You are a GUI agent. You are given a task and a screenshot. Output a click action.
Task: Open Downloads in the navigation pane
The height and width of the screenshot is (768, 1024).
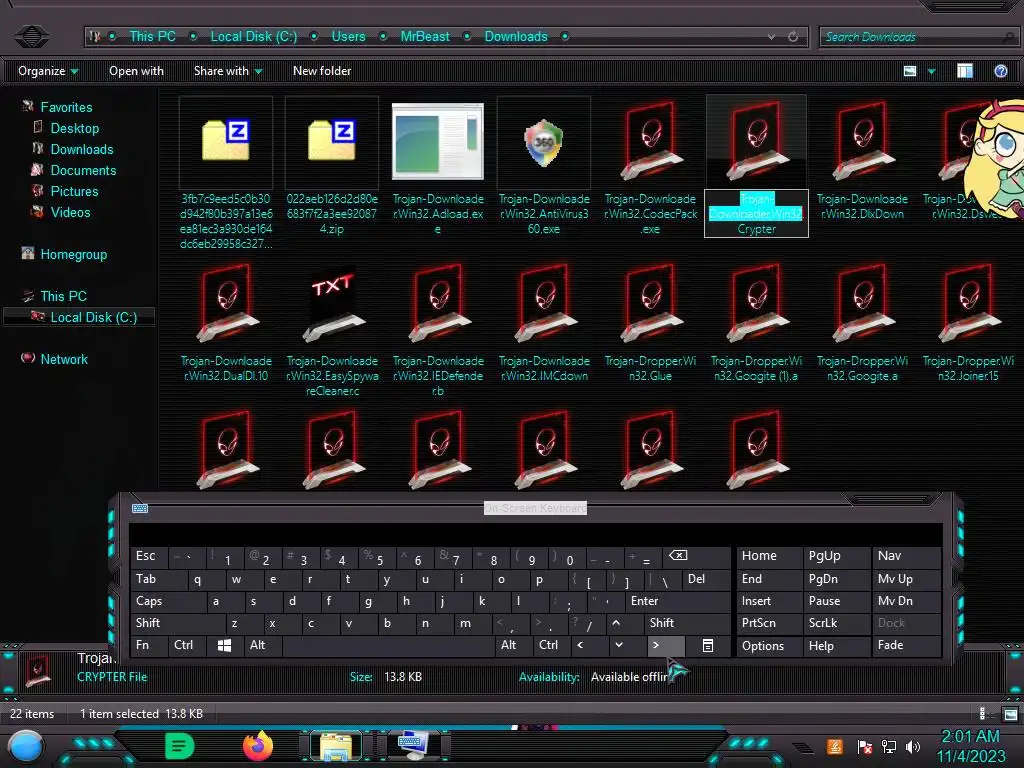[x=82, y=149]
